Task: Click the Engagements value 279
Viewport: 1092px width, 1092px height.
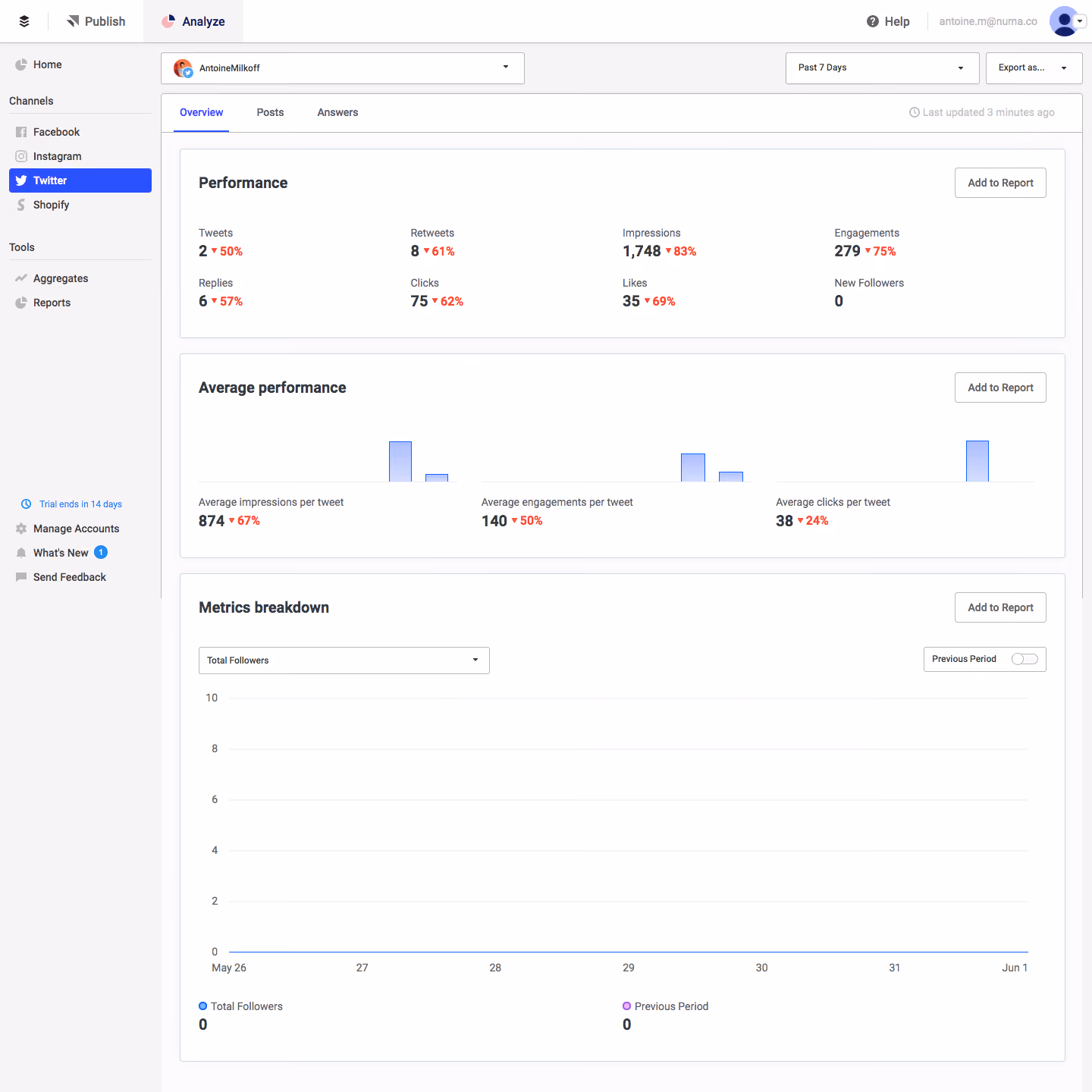Action: pyautogui.click(x=847, y=251)
